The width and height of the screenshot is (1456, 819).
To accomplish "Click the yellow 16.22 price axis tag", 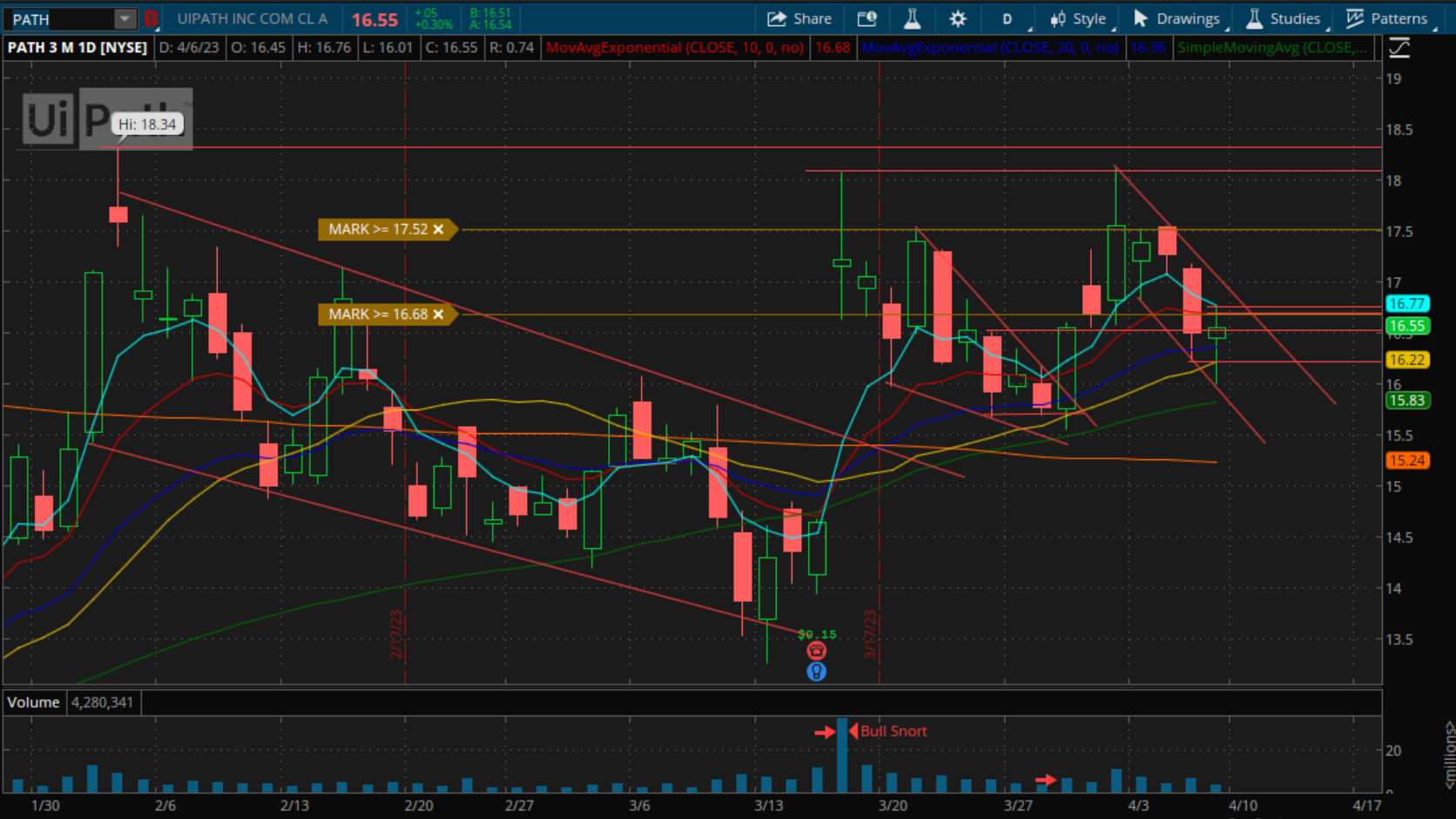I will click(x=1406, y=359).
